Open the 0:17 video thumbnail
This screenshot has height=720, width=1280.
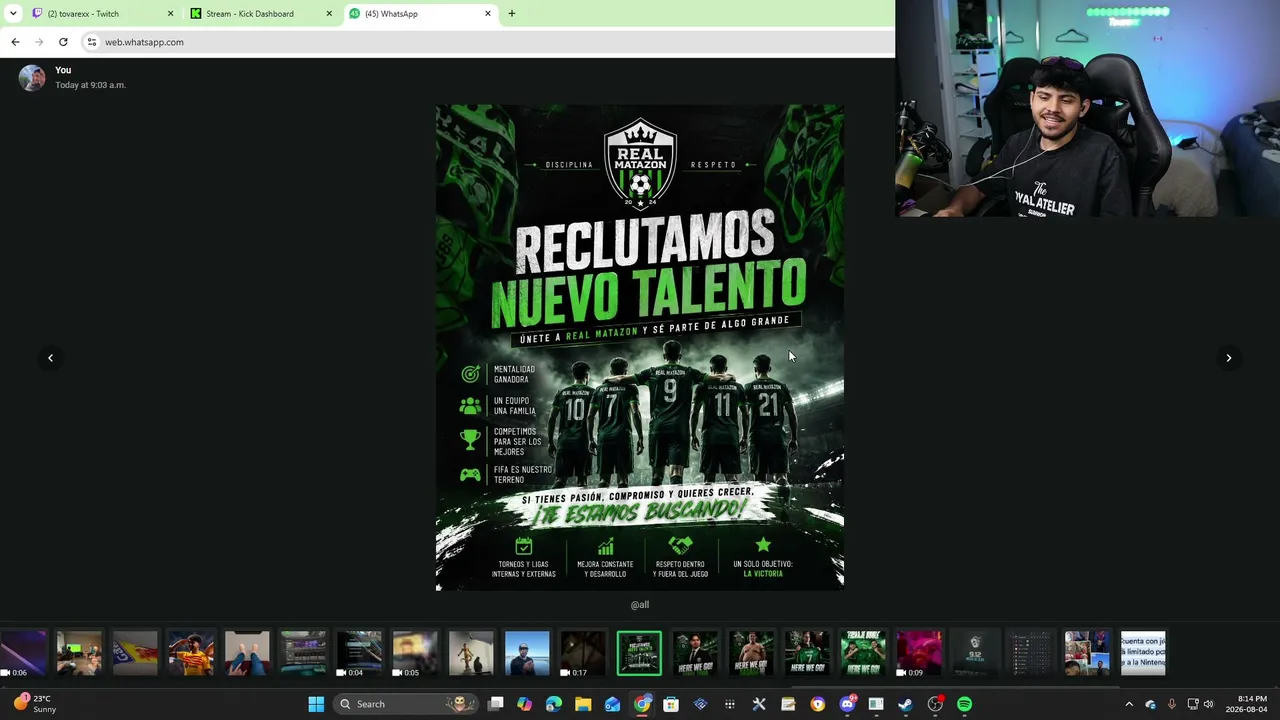(x=583, y=653)
